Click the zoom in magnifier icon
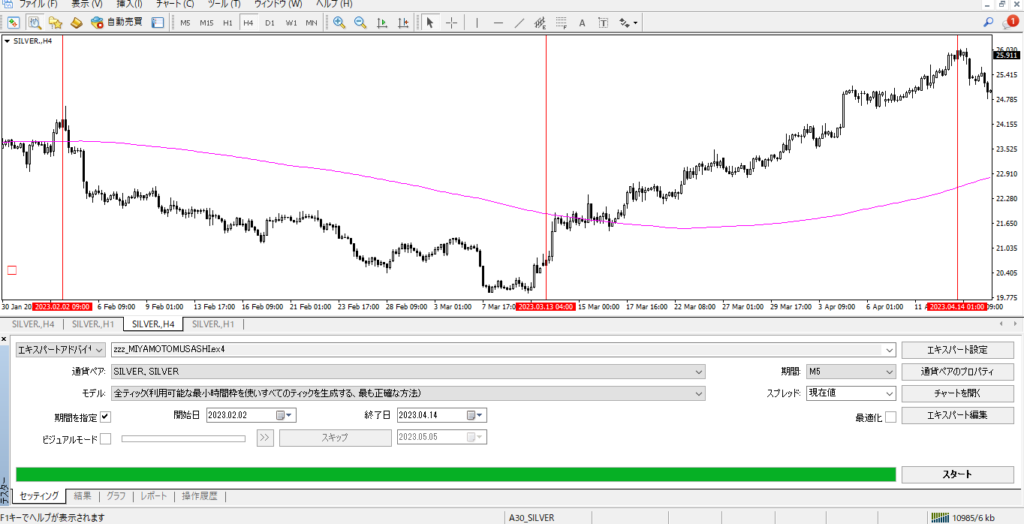 pos(340,22)
